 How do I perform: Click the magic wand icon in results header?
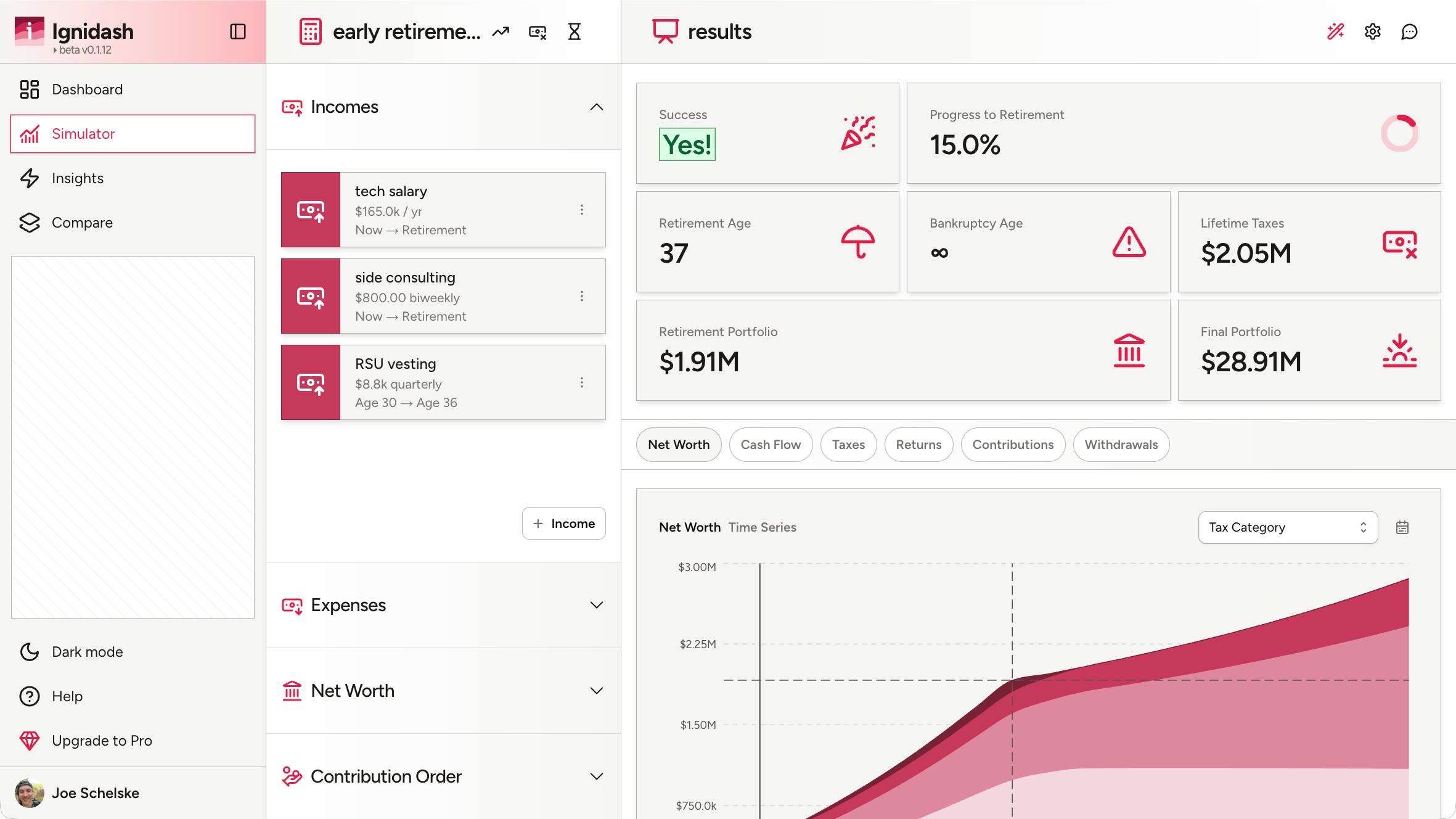[x=1335, y=31]
